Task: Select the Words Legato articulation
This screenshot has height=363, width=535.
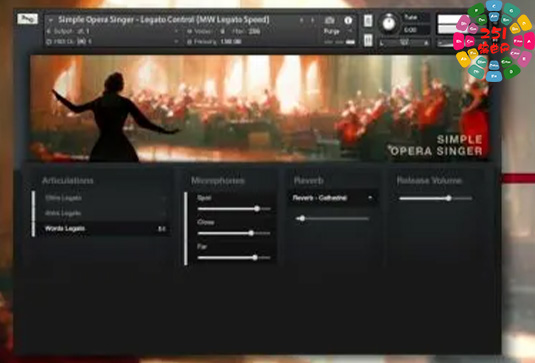Action: [x=102, y=229]
